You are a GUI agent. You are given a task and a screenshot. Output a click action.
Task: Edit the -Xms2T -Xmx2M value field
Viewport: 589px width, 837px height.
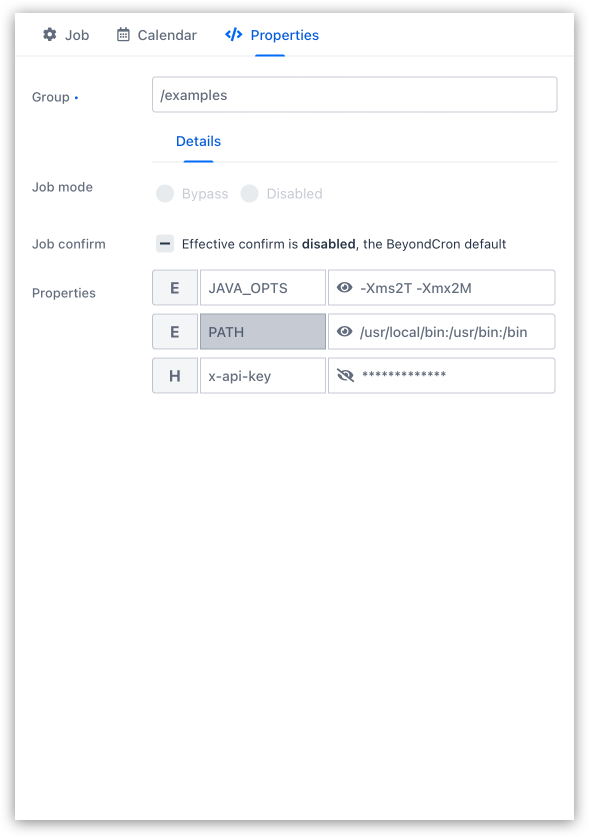click(442, 288)
